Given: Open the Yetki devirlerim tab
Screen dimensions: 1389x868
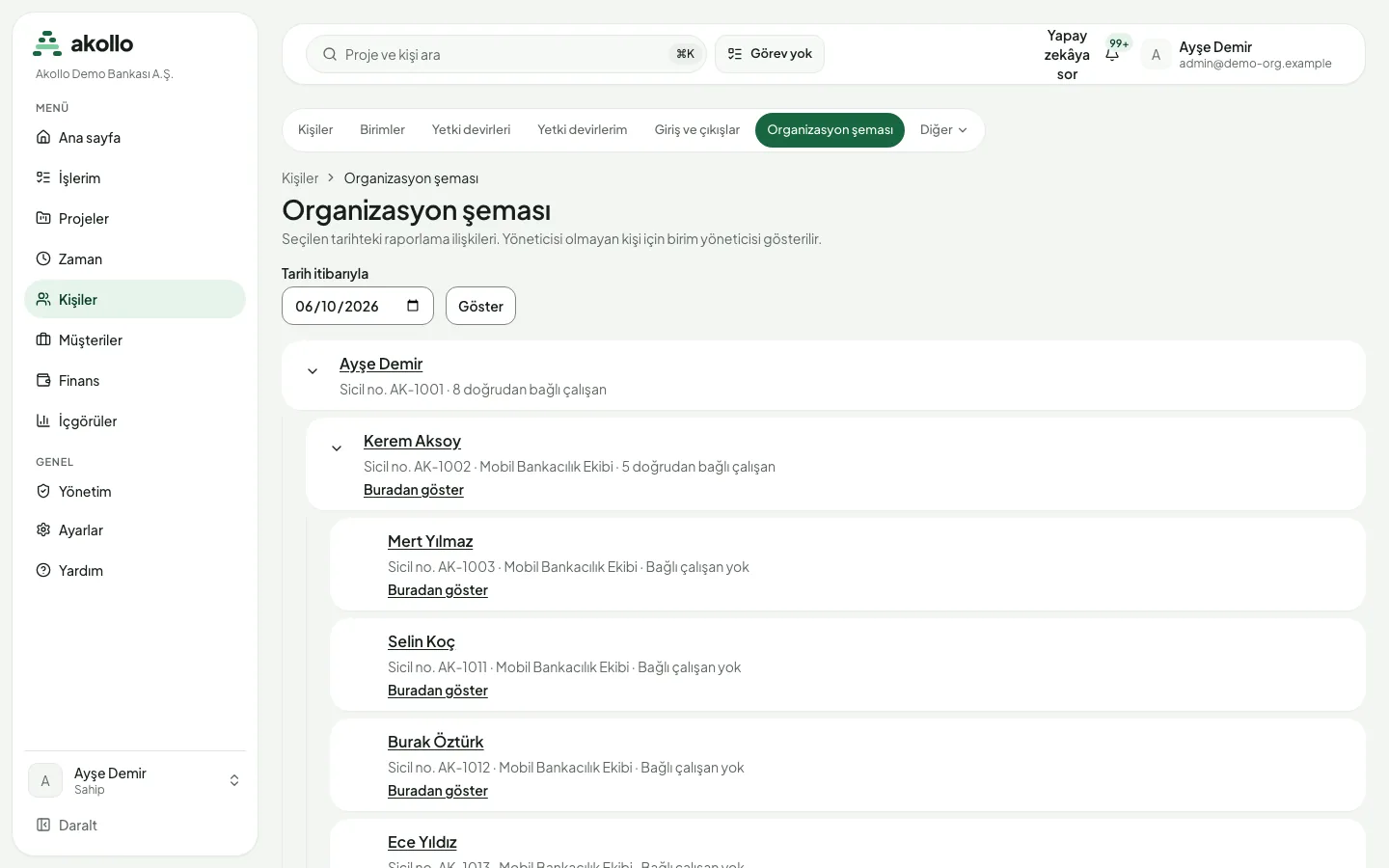Looking at the screenshot, I should (583, 129).
